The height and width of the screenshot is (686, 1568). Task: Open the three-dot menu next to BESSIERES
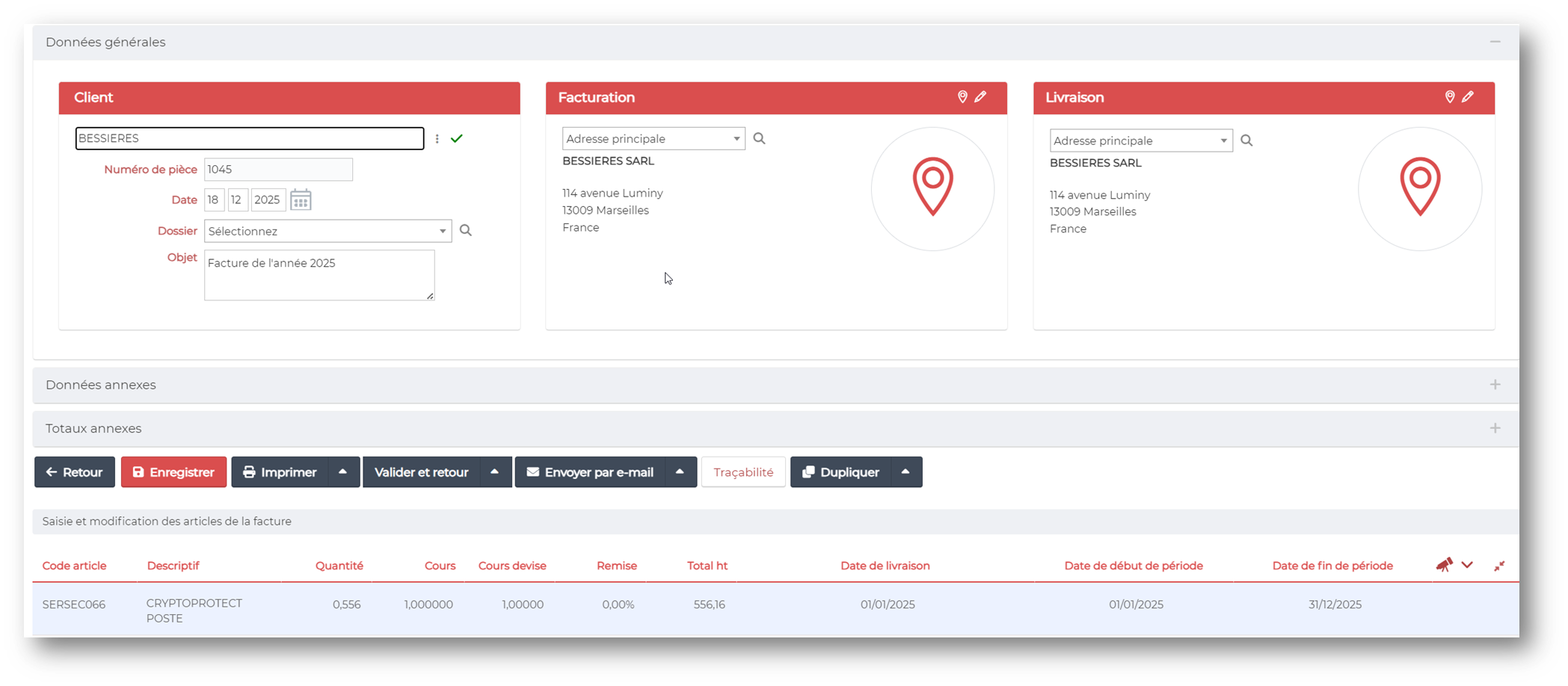point(437,138)
